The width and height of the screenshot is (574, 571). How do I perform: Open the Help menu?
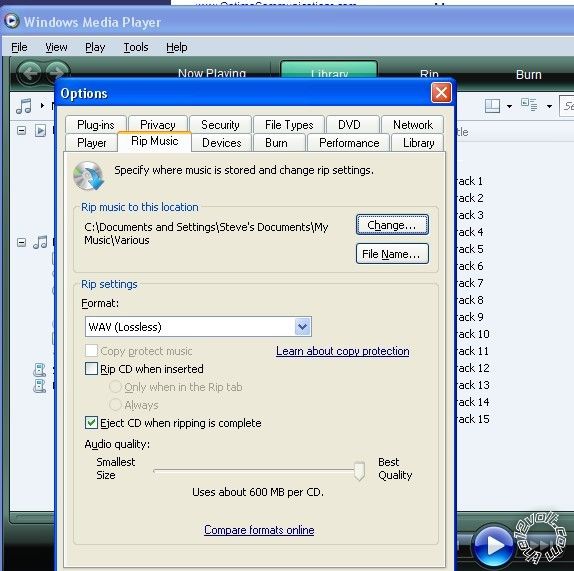pos(176,47)
